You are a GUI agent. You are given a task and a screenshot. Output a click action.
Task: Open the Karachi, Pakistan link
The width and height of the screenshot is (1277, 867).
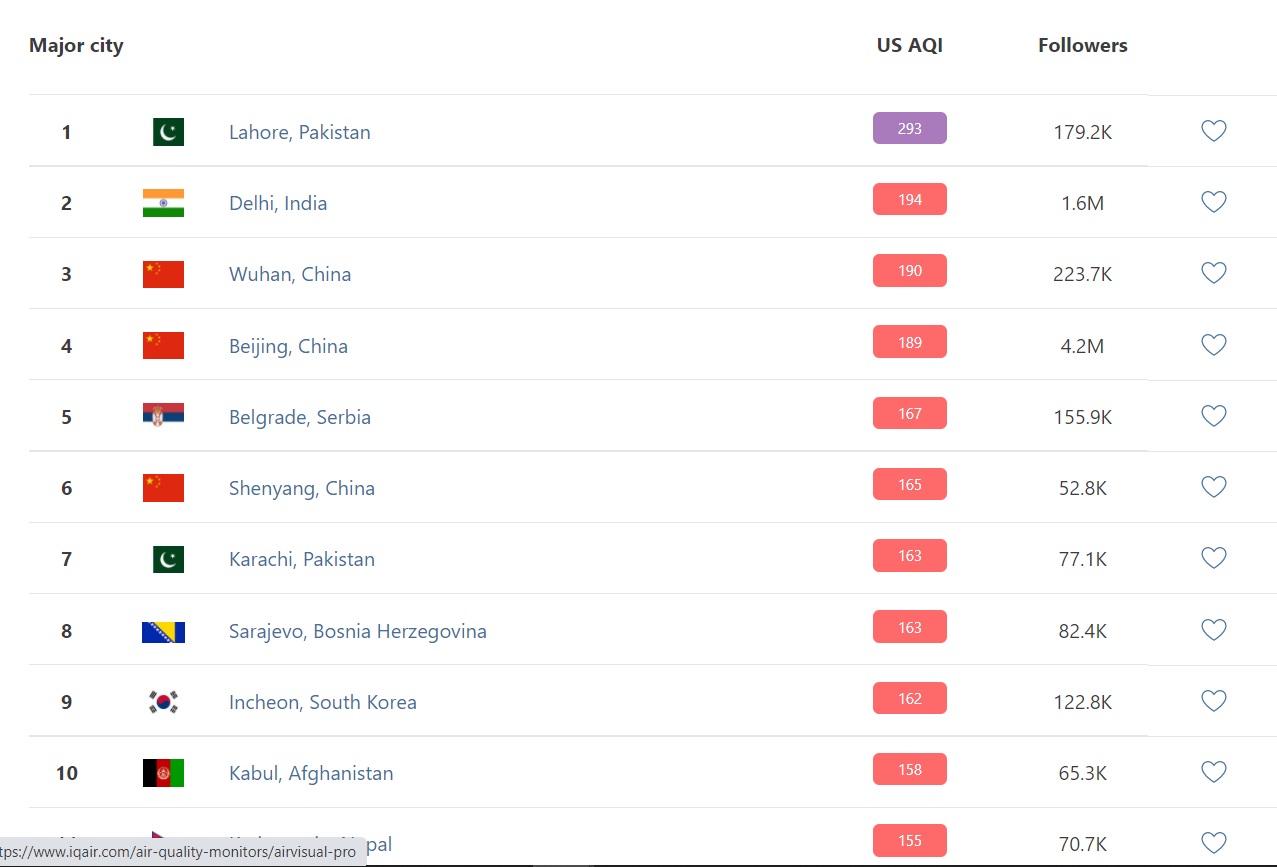pyautogui.click(x=301, y=559)
